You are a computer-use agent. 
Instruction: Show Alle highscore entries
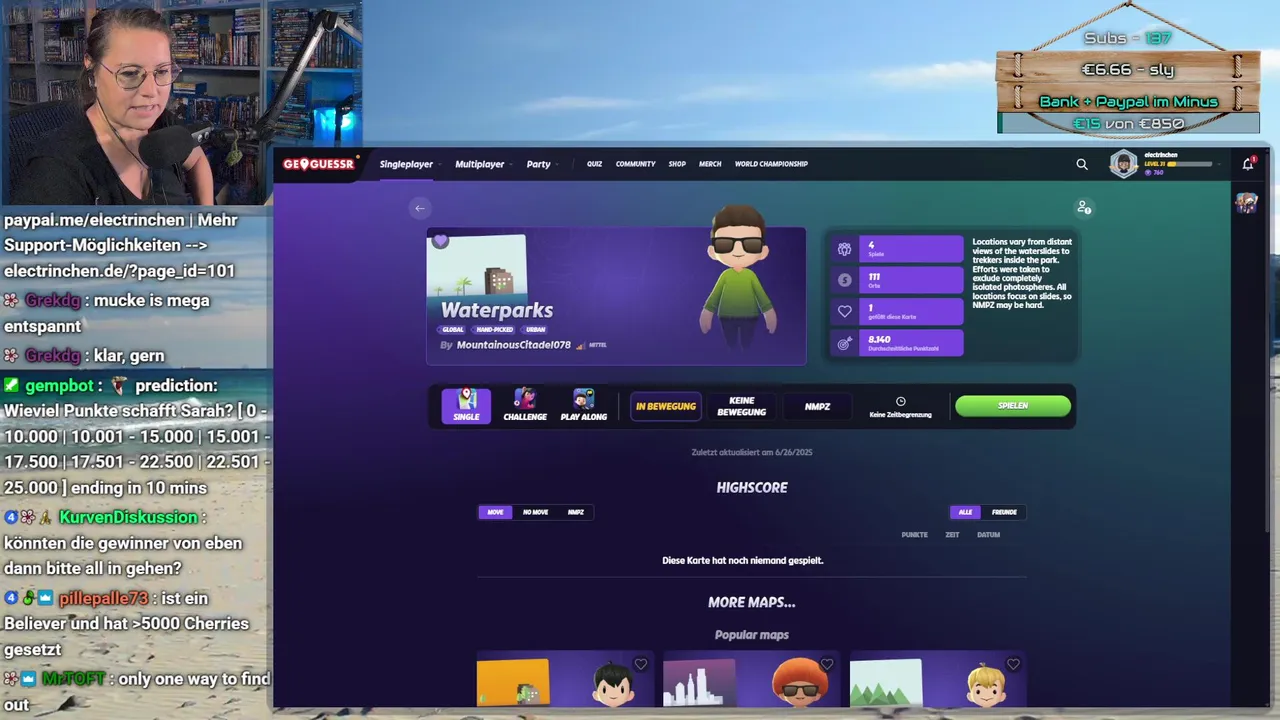pyautogui.click(x=965, y=512)
